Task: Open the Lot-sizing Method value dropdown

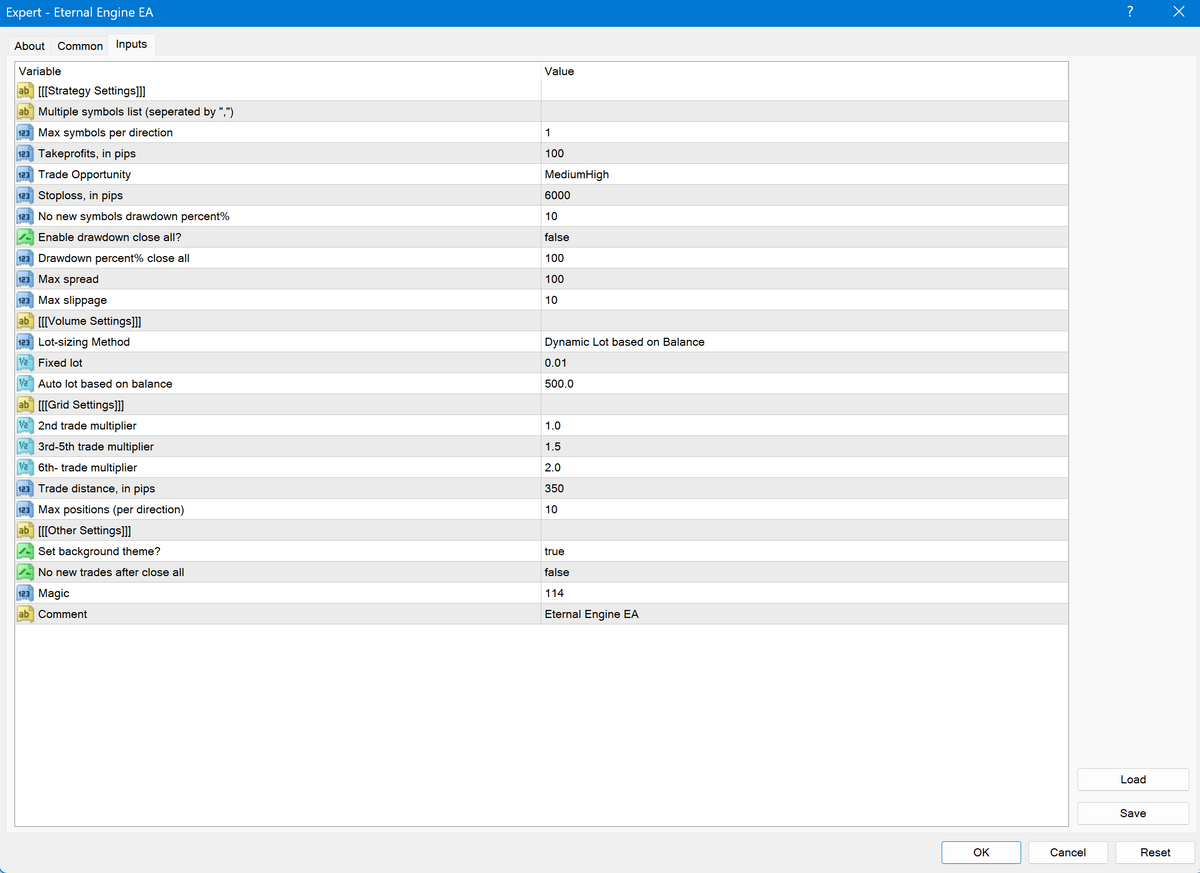Action: pos(624,343)
